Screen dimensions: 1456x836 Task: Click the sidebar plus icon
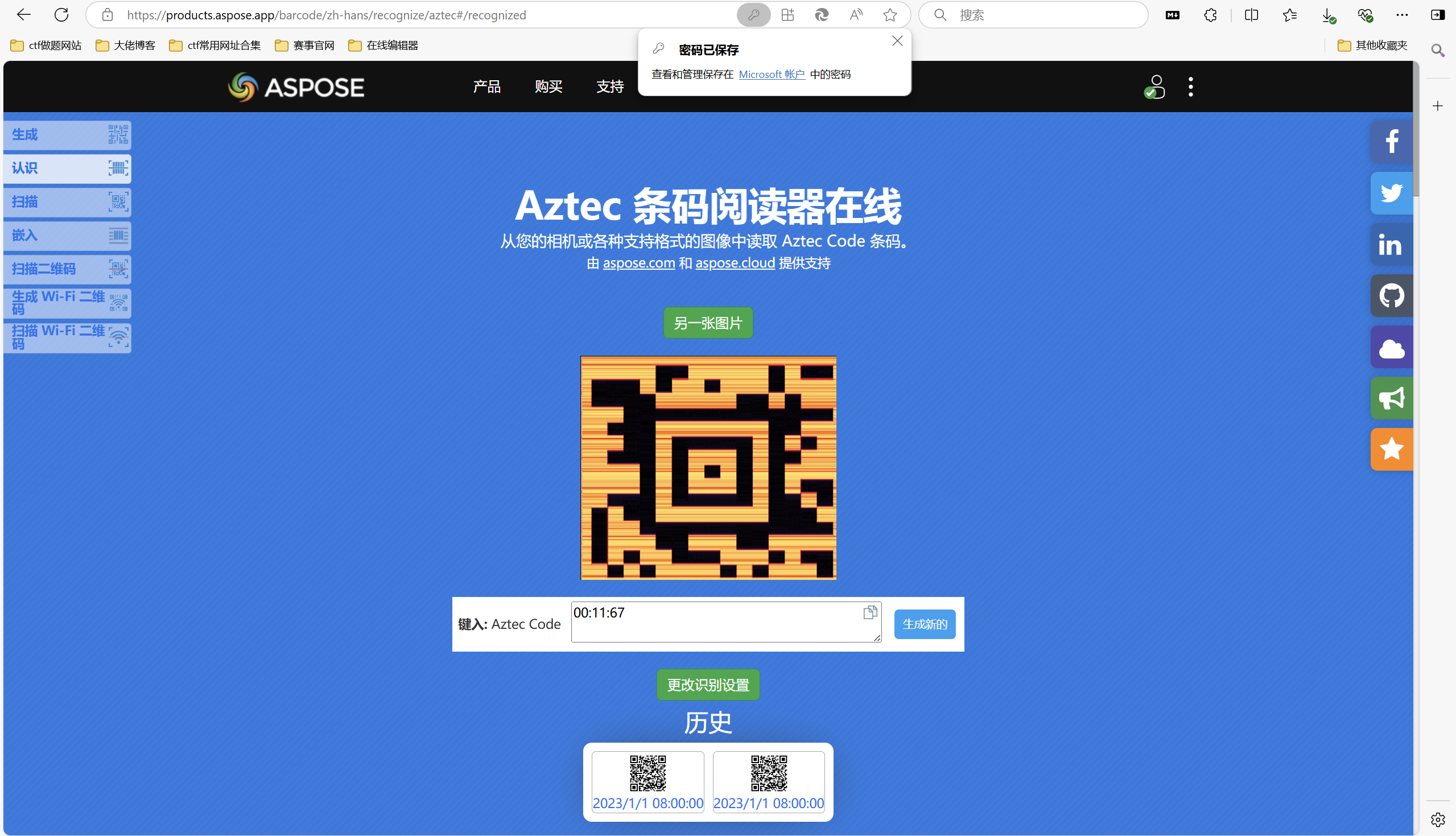click(1438, 106)
